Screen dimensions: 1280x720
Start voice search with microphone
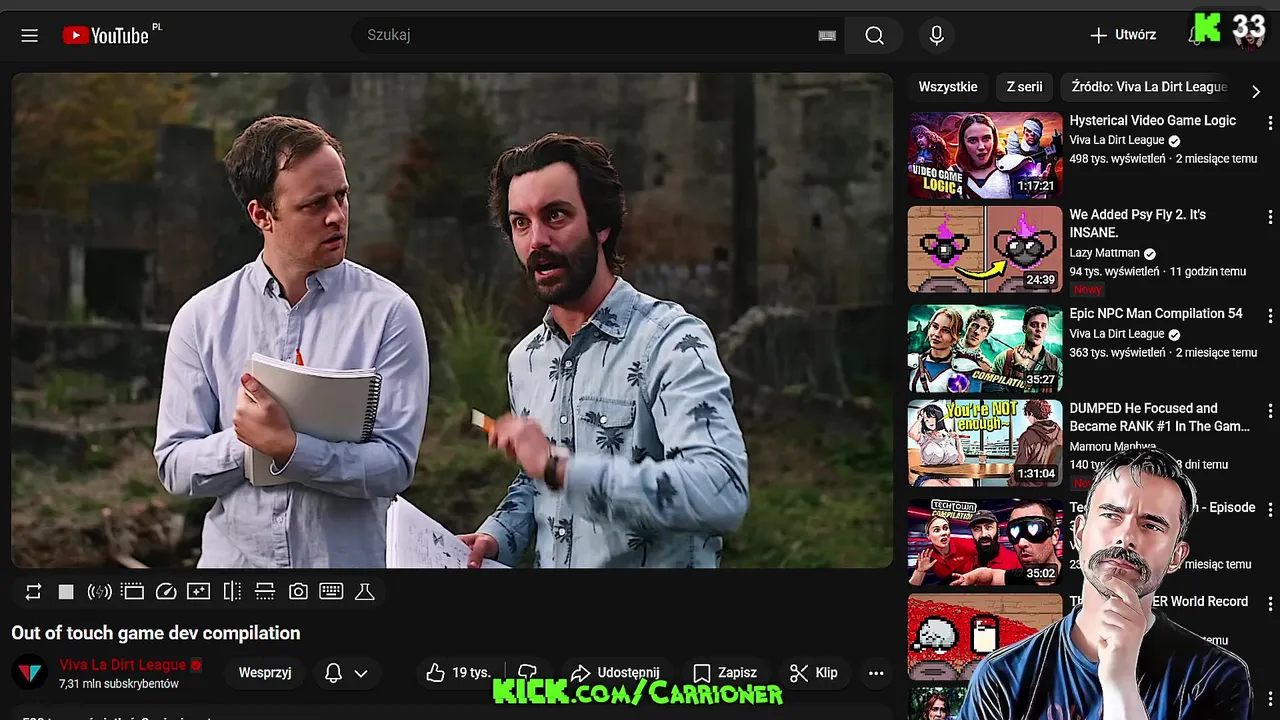(x=936, y=35)
